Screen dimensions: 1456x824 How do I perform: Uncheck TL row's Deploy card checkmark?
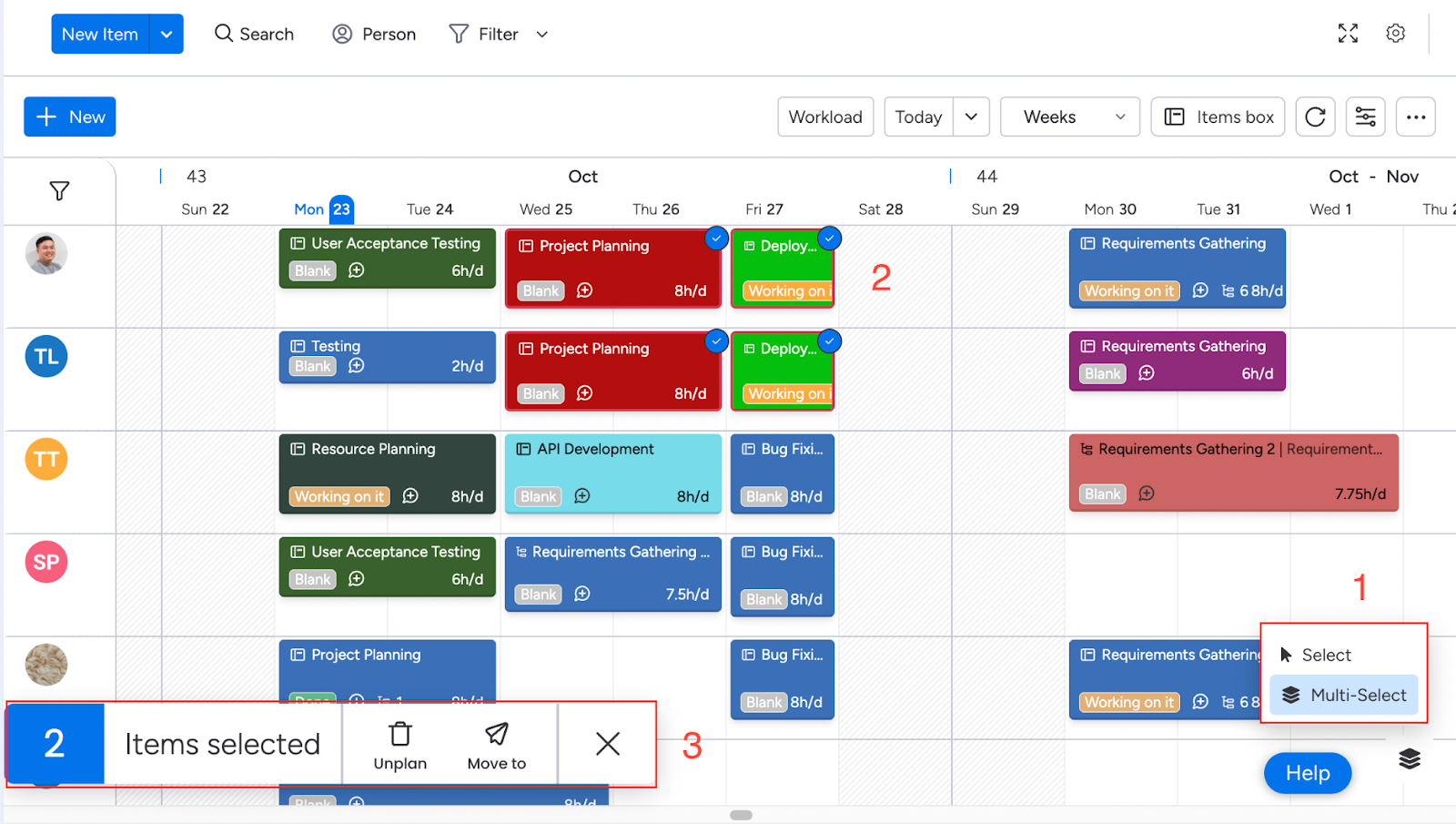[829, 341]
